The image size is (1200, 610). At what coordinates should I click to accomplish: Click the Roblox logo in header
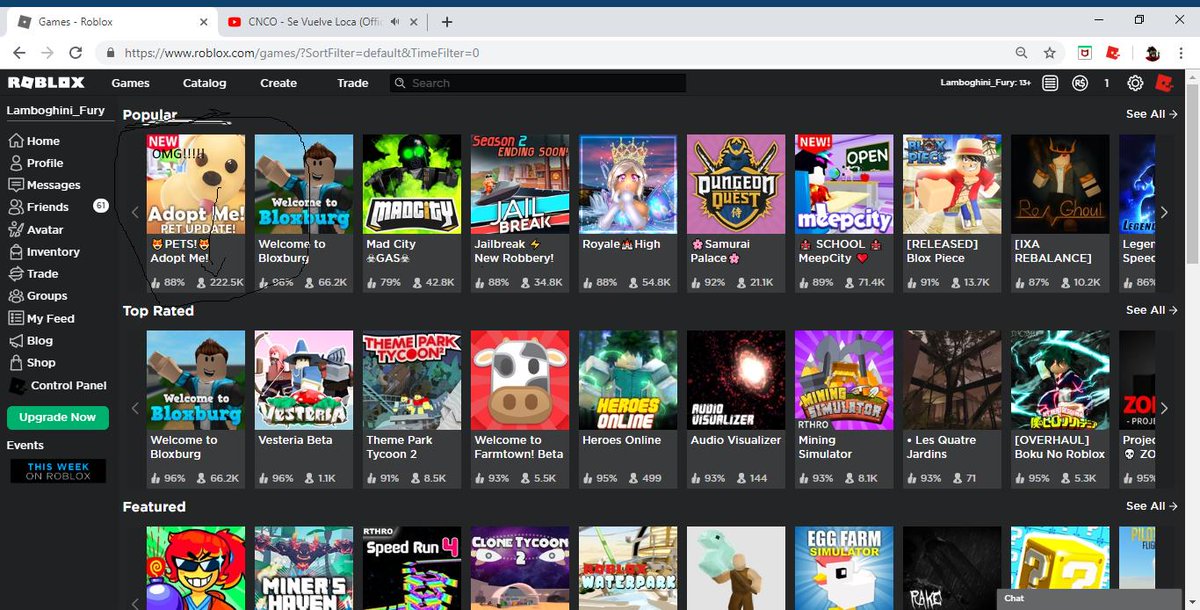(x=46, y=83)
